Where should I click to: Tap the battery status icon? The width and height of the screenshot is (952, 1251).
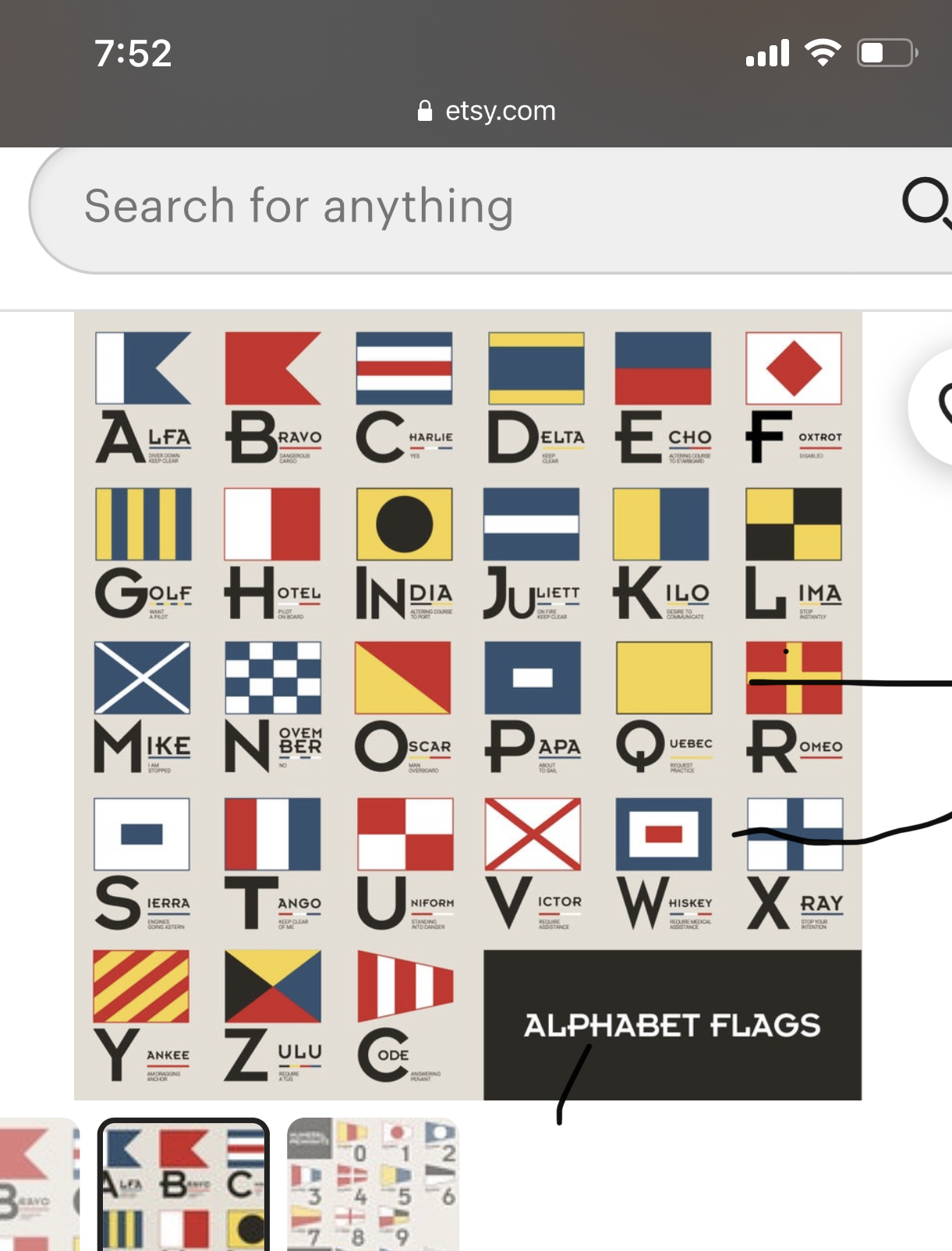pos(887,53)
